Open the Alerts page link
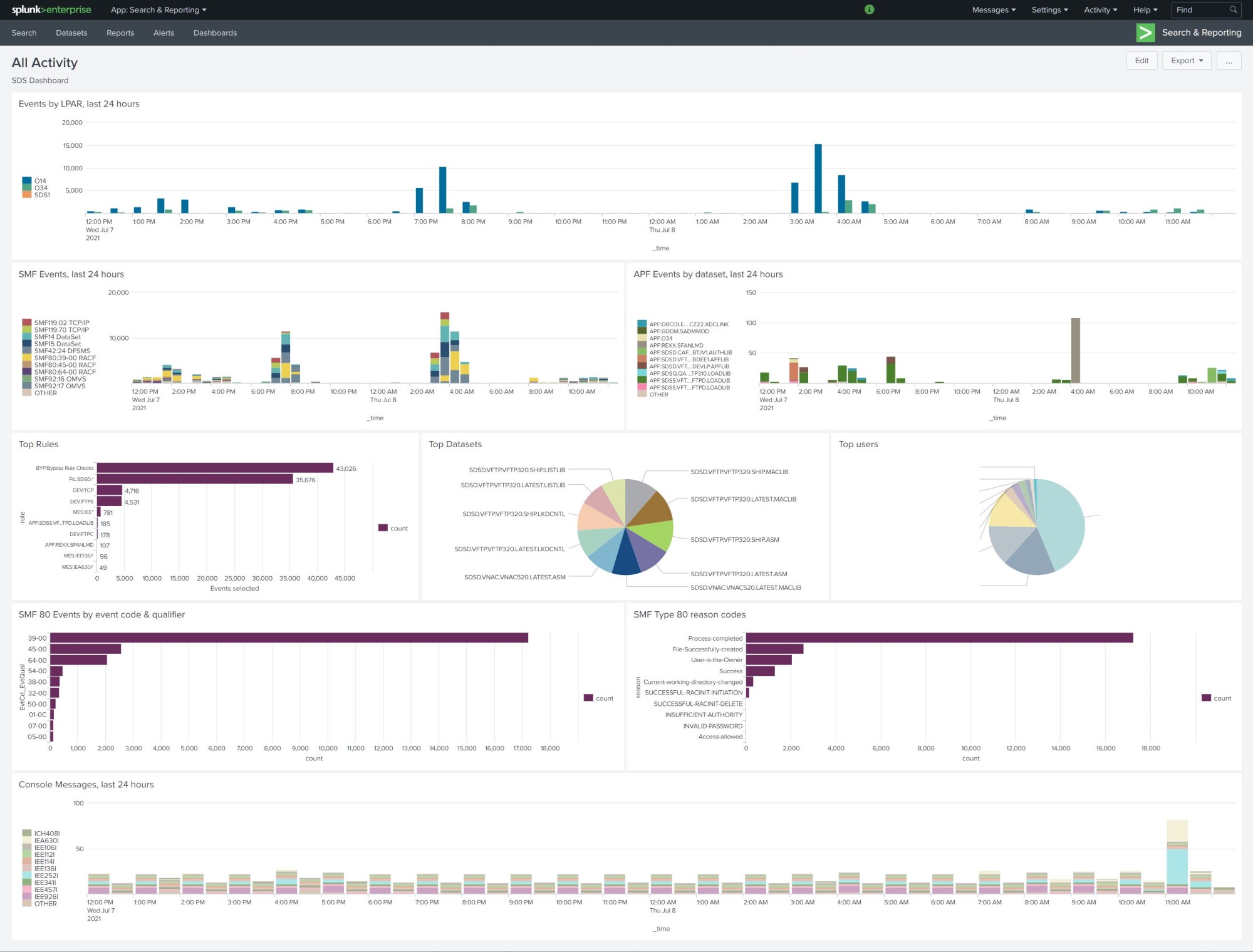1253x952 pixels. (x=164, y=33)
